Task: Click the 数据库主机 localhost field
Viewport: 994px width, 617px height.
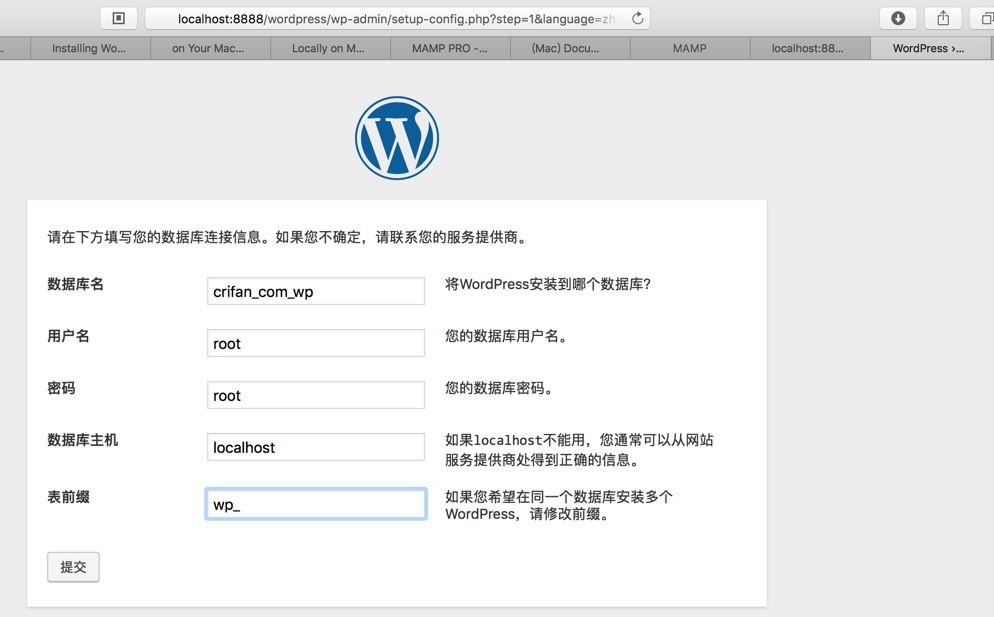Action: click(x=316, y=447)
